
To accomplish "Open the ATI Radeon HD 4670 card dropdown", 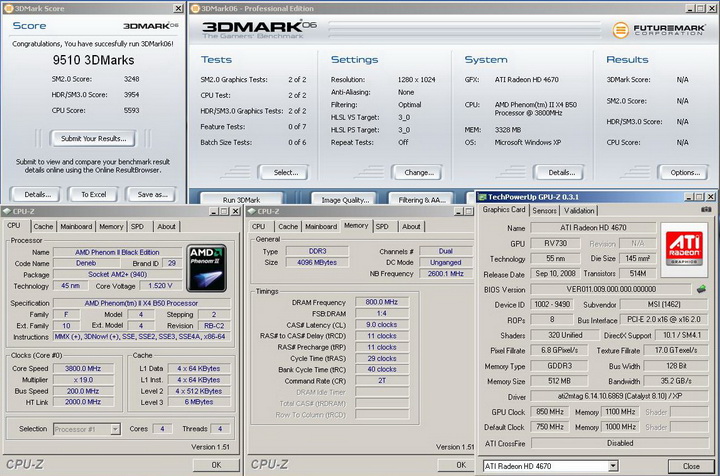I will coord(613,466).
